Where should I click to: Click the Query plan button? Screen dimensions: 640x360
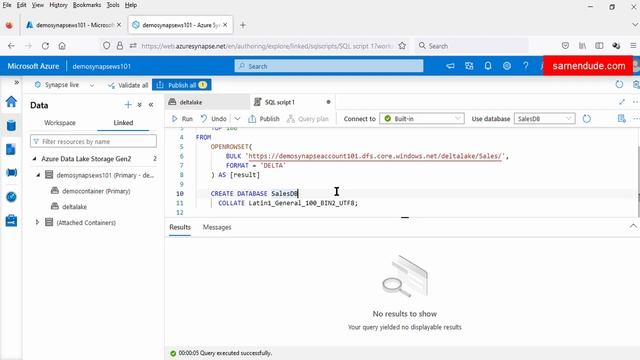pyautogui.click(x=308, y=119)
